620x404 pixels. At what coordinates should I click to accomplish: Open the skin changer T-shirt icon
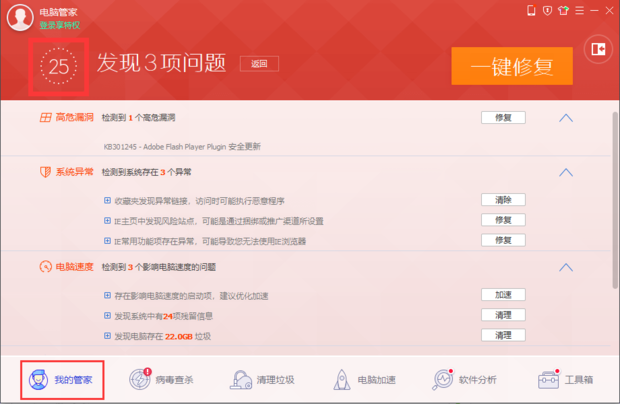[561, 11]
